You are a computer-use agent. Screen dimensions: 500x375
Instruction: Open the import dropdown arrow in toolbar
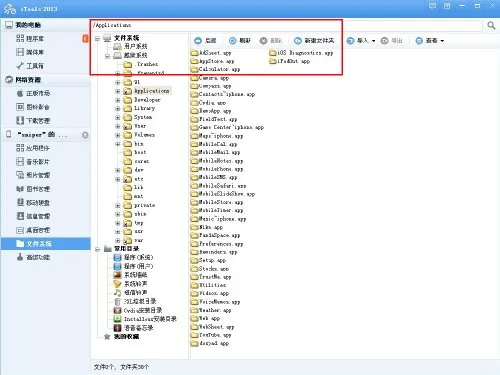click(373, 41)
